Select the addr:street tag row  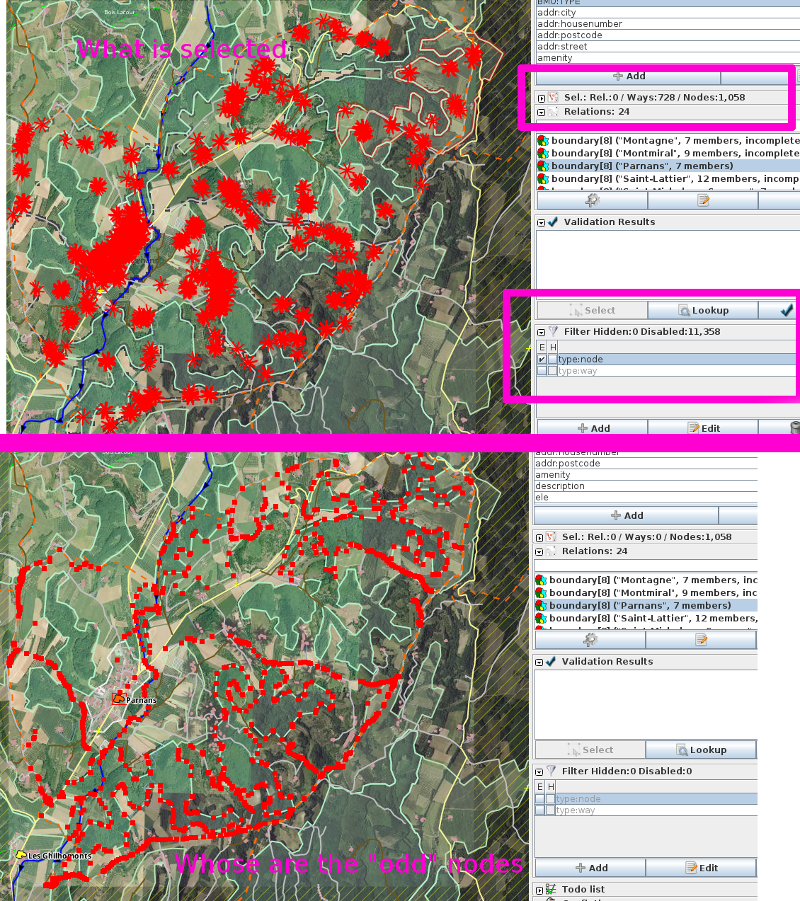[668, 47]
